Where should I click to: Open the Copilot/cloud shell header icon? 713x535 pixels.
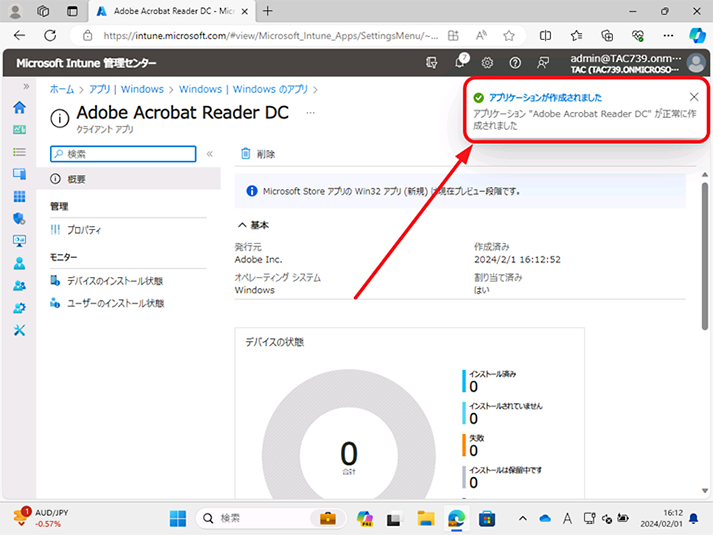(x=432, y=63)
